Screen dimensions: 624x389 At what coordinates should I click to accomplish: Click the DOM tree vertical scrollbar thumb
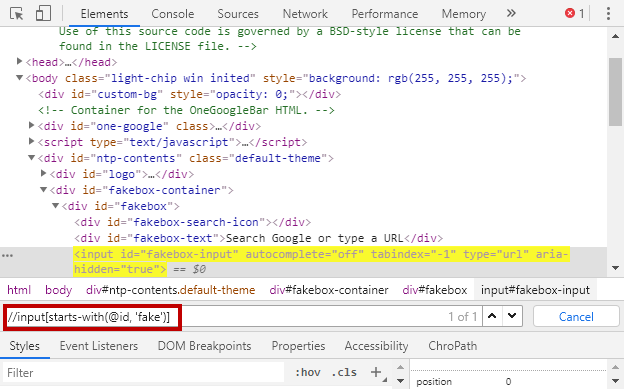tap(615, 92)
